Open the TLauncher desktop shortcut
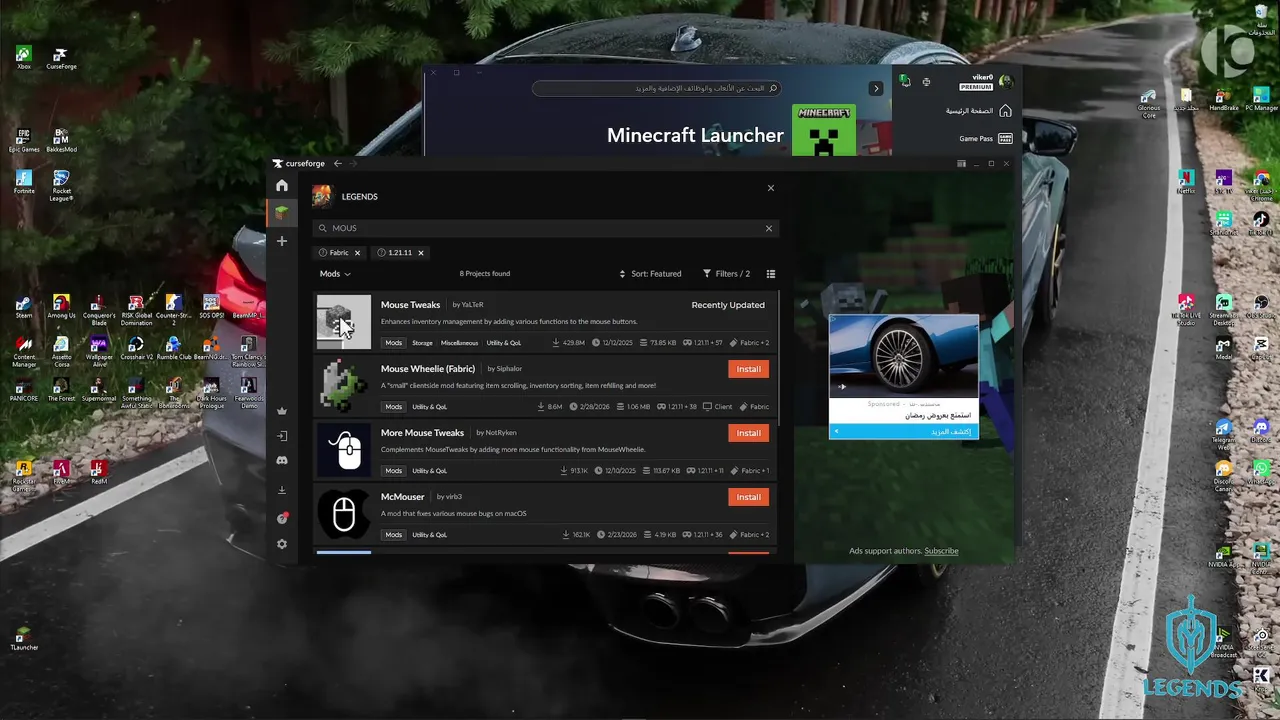The height and width of the screenshot is (720, 1280). tap(24, 638)
